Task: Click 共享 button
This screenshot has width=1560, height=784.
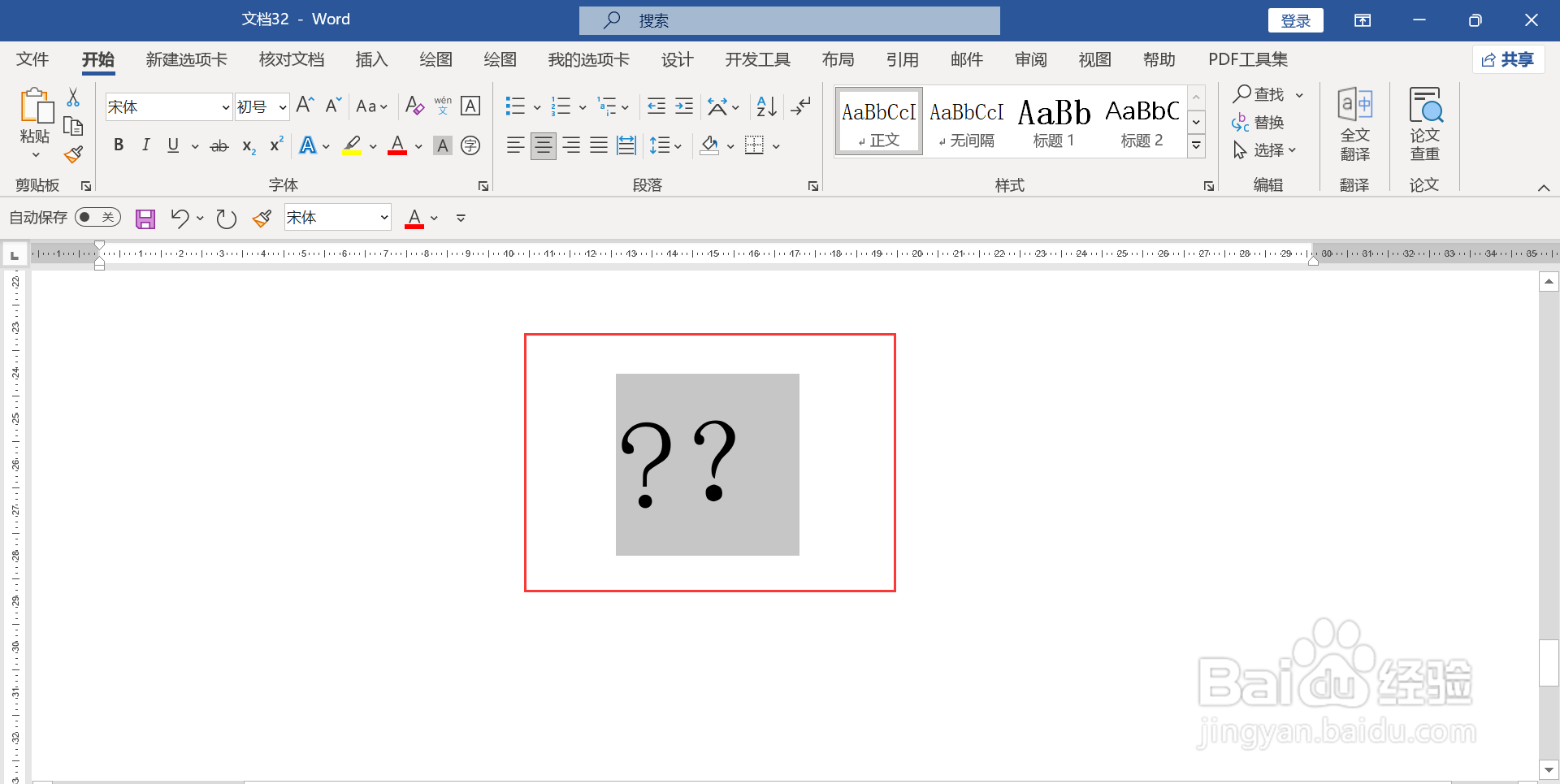Action: [1508, 59]
